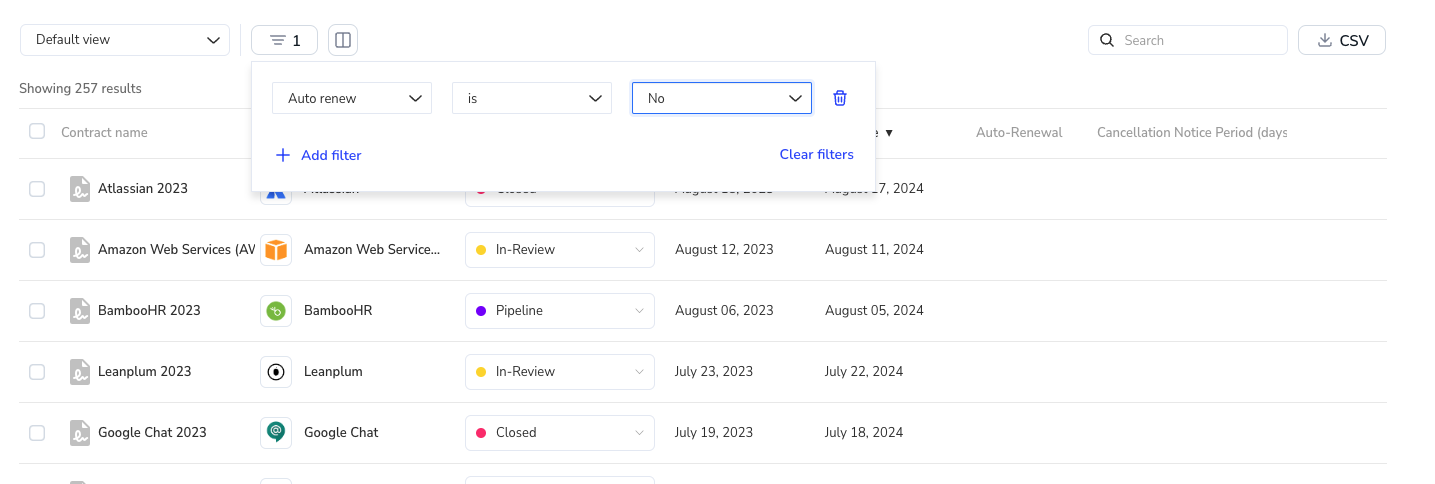This screenshot has height=484, width=1435.
Task: Open the BambooHR 2023 contract
Action: point(149,311)
